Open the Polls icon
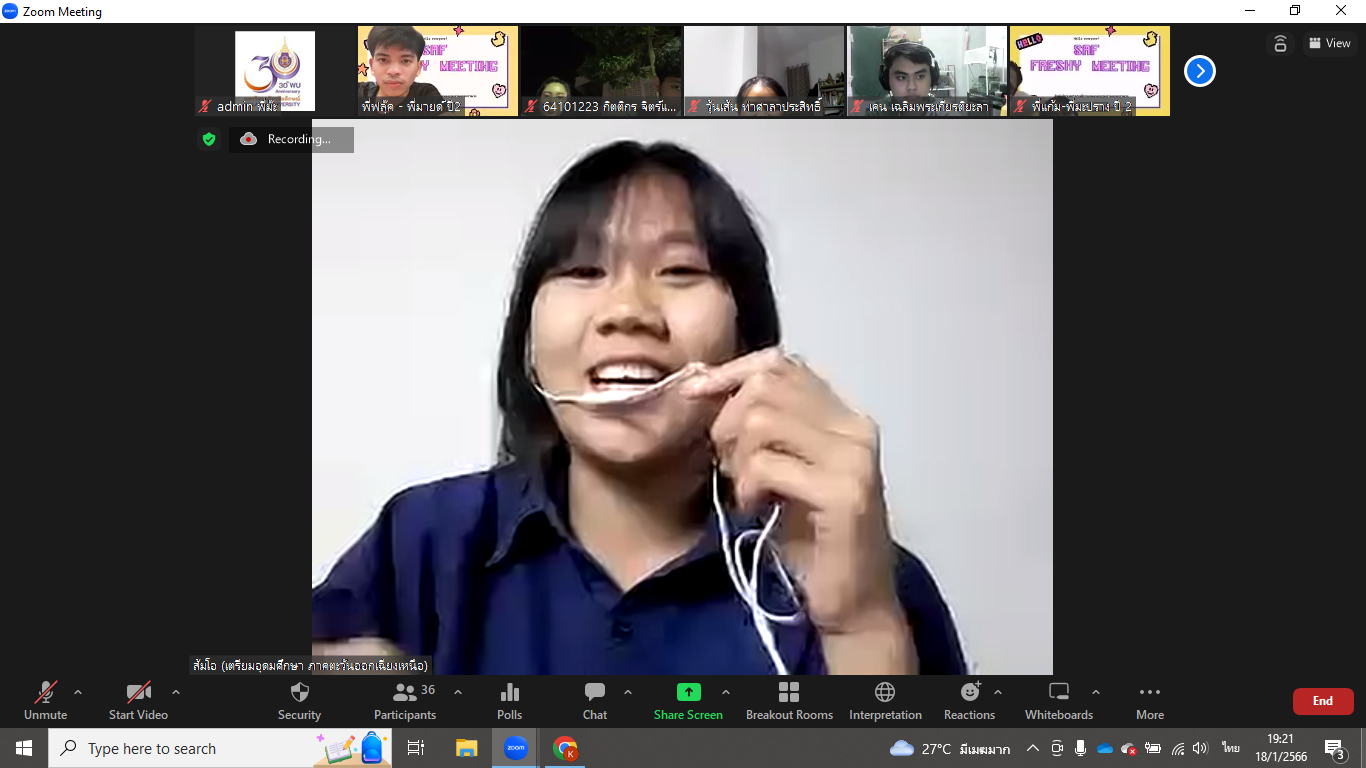This screenshot has height=768, width=1366. click(x=509, y=692)
